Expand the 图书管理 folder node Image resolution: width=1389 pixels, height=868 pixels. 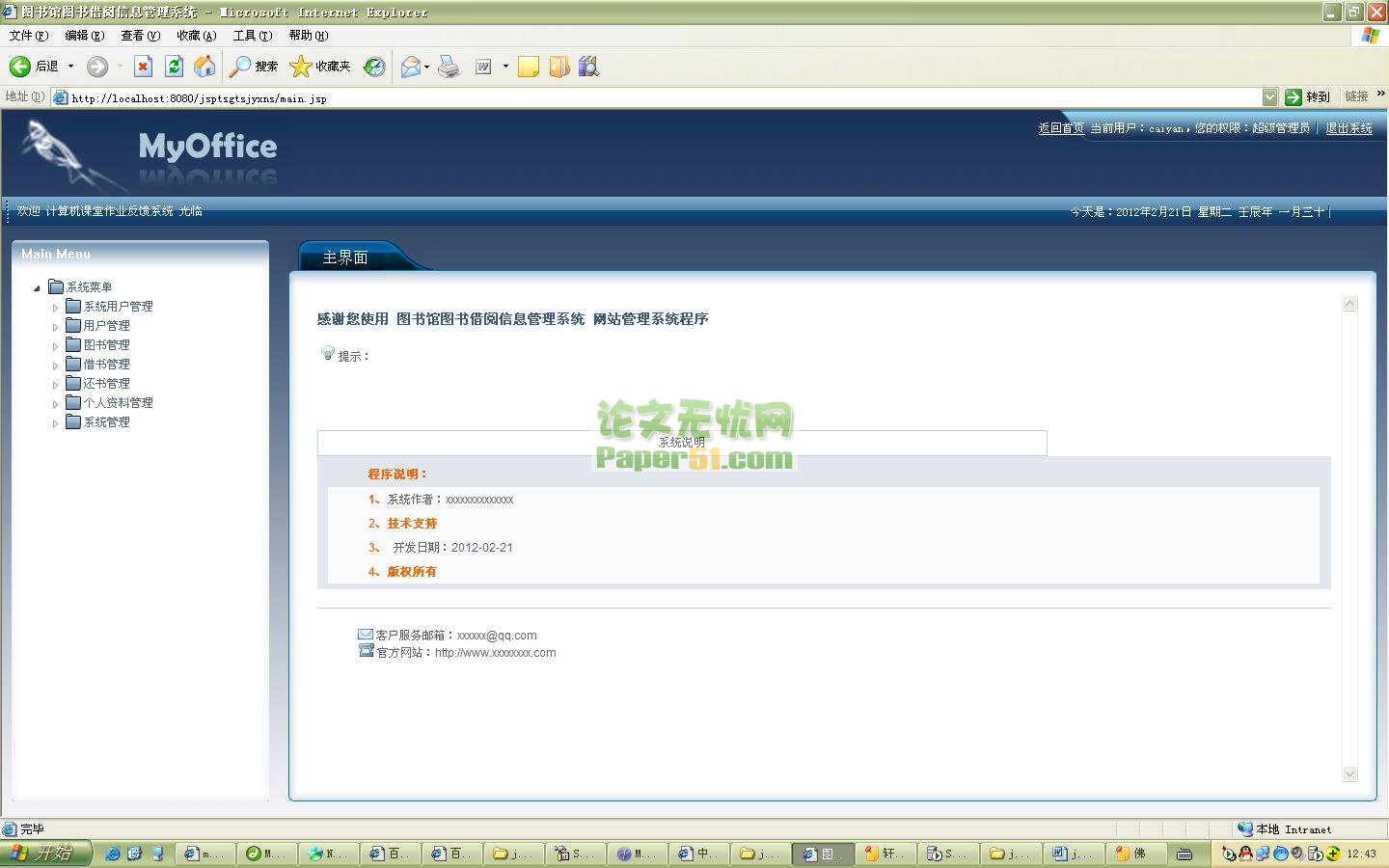tap(56, 346)
